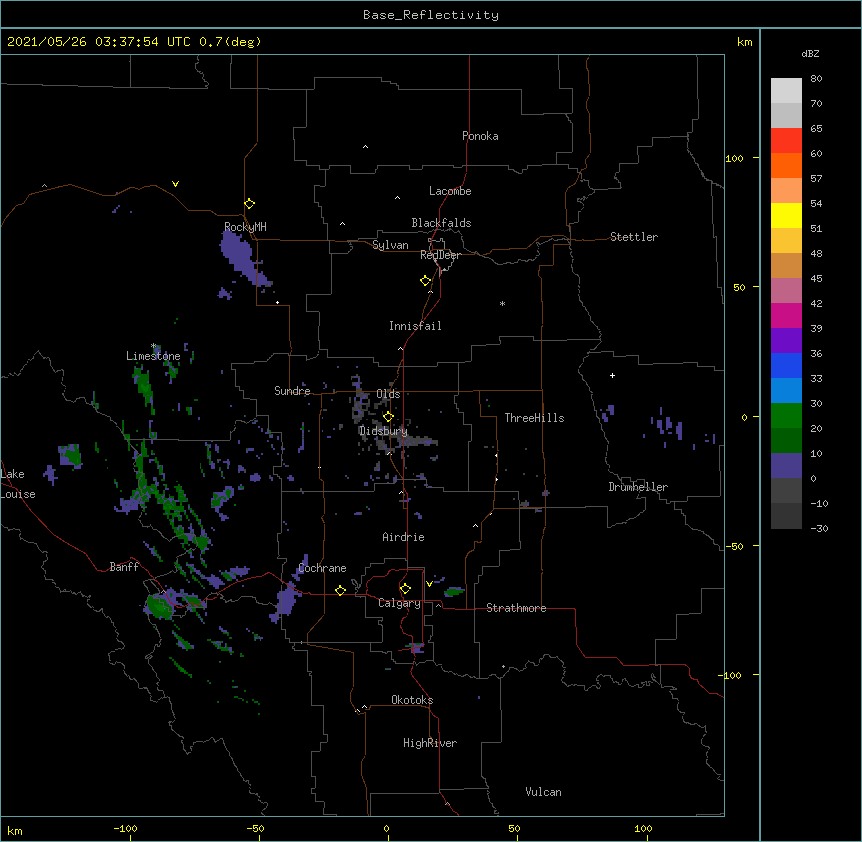Click the yellow diamond marker near RockyMH
862x842 pixels.
coord(249,203)
